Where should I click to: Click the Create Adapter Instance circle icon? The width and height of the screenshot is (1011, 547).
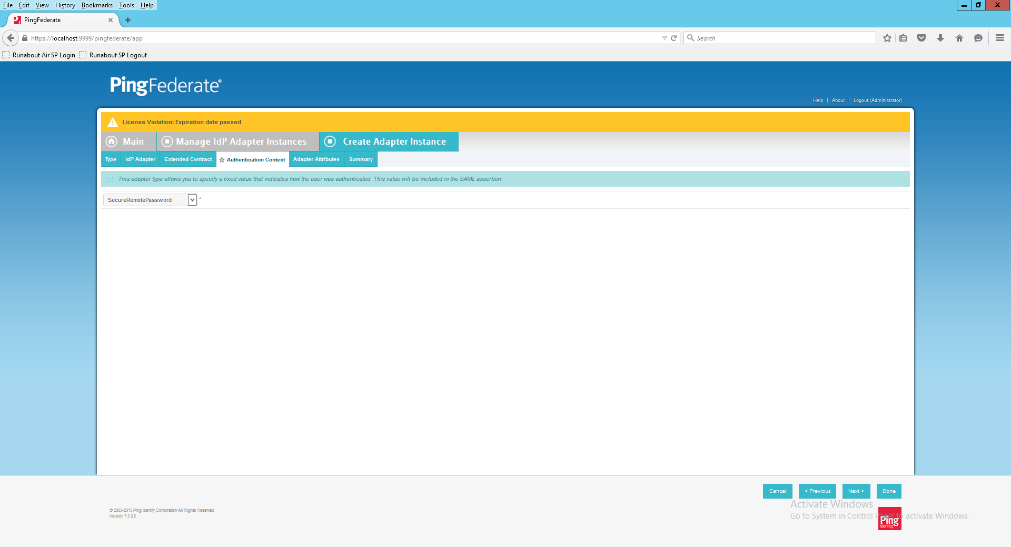click(x=329, y=141)
